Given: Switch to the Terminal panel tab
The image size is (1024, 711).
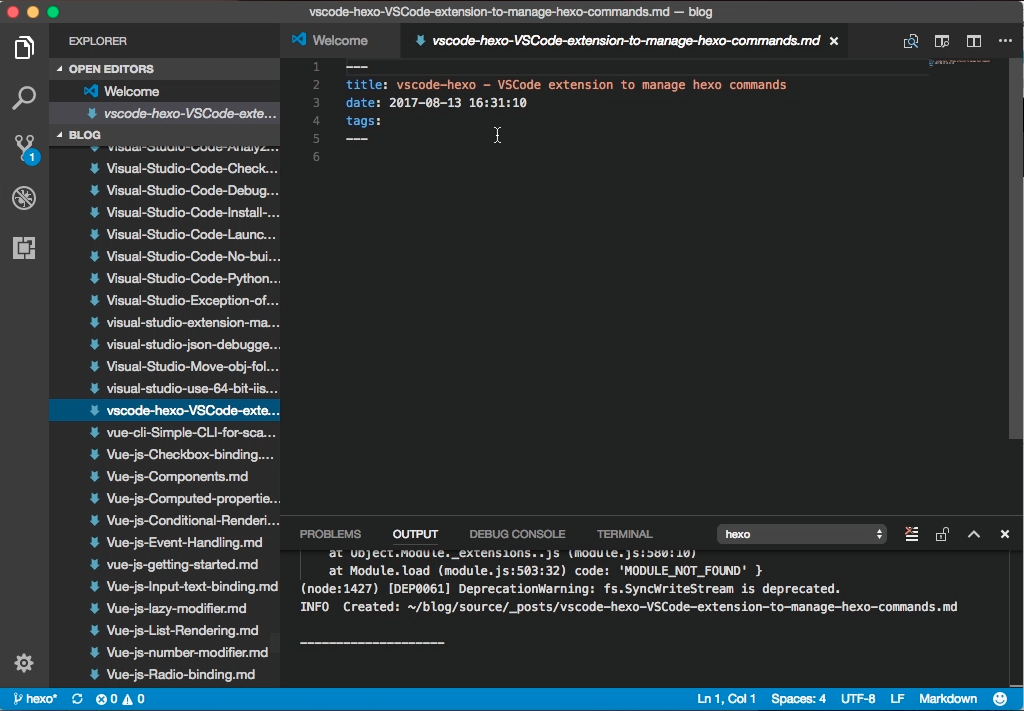Looking at the screenshot, I should (x=624, y=534).
